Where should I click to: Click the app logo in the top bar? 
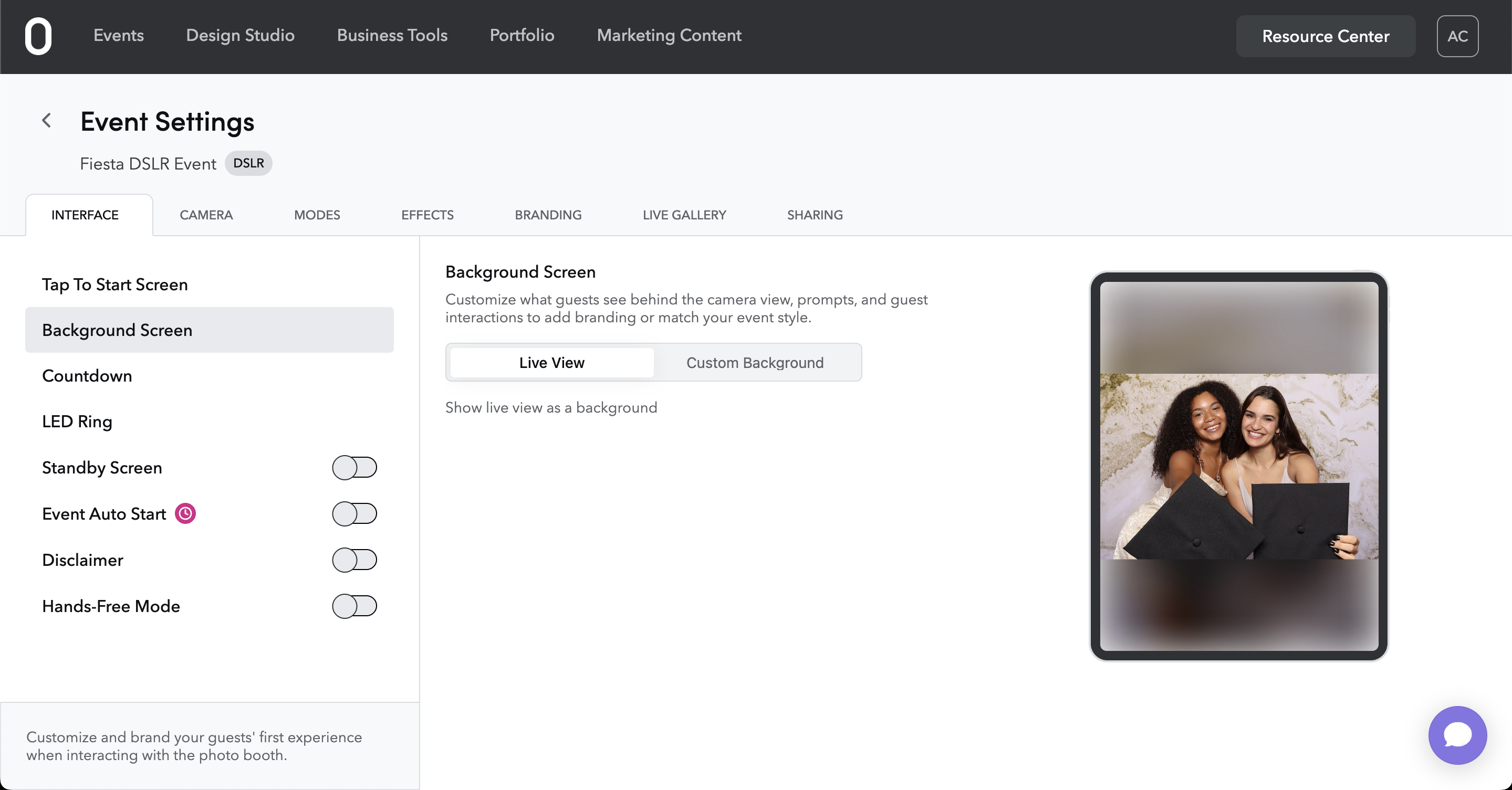[38, 36]
